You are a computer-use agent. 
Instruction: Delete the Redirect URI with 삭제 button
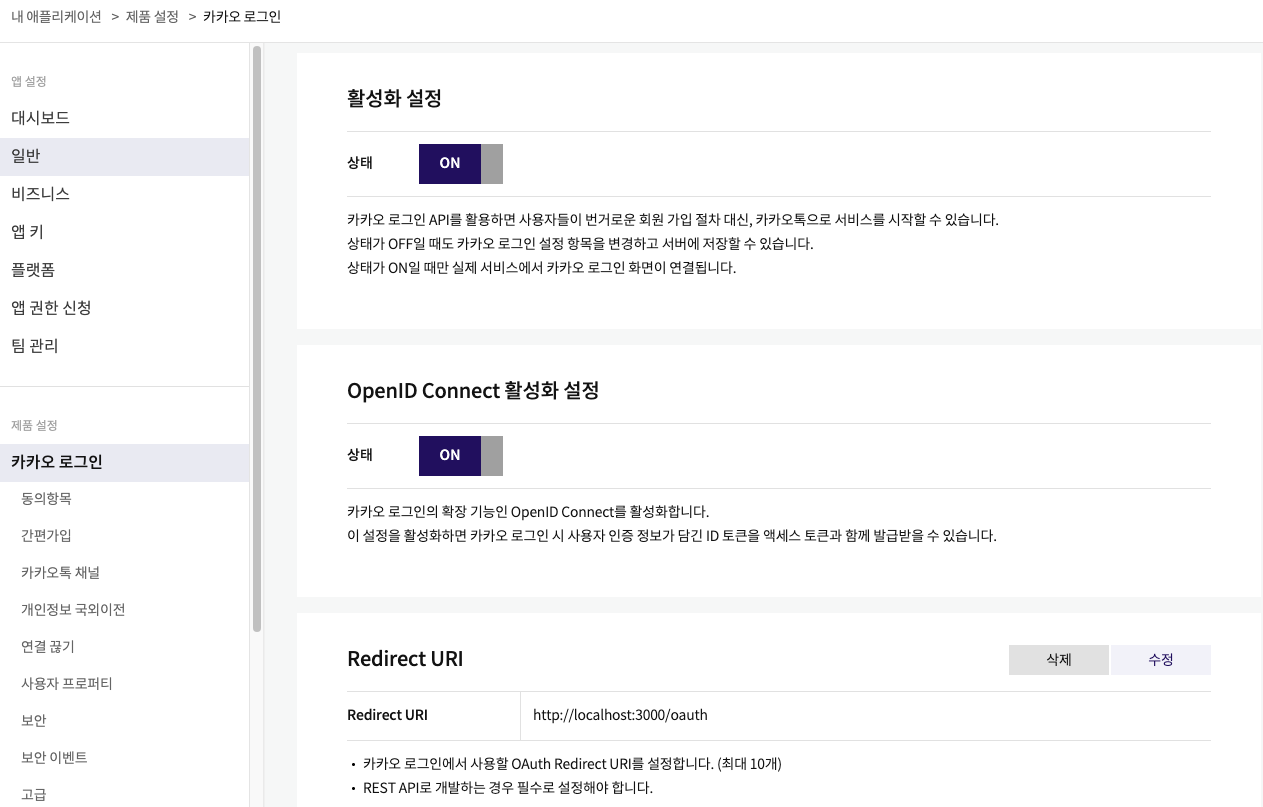1059,660
